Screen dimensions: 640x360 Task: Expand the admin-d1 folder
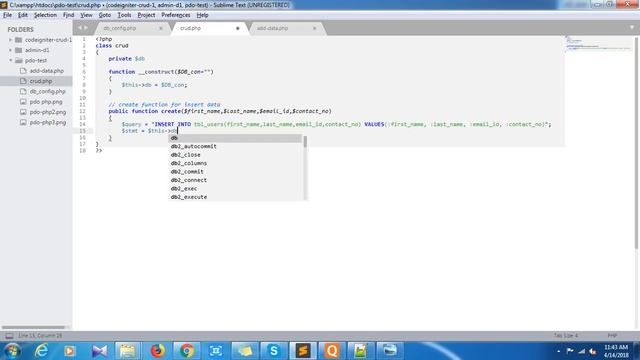pyautogui.click(x=10, y=50)
